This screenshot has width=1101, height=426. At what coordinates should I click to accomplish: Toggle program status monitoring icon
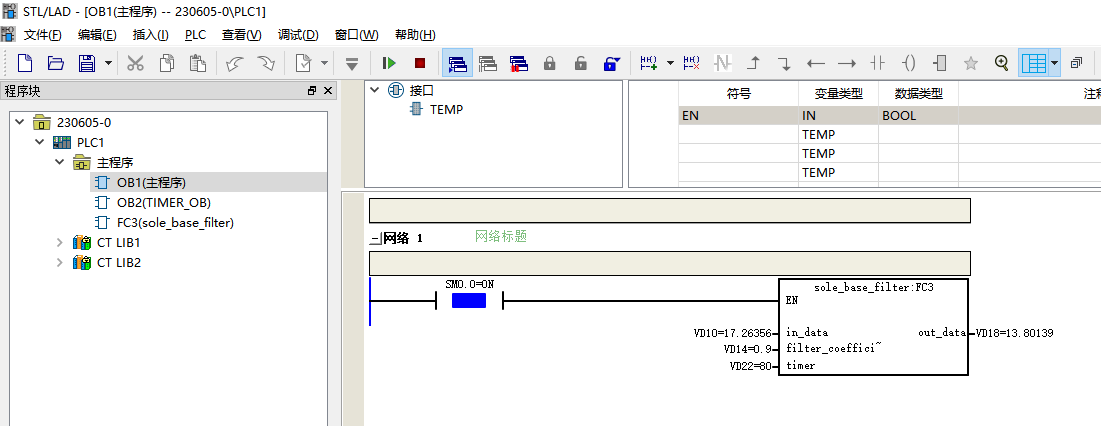(457, 63)
